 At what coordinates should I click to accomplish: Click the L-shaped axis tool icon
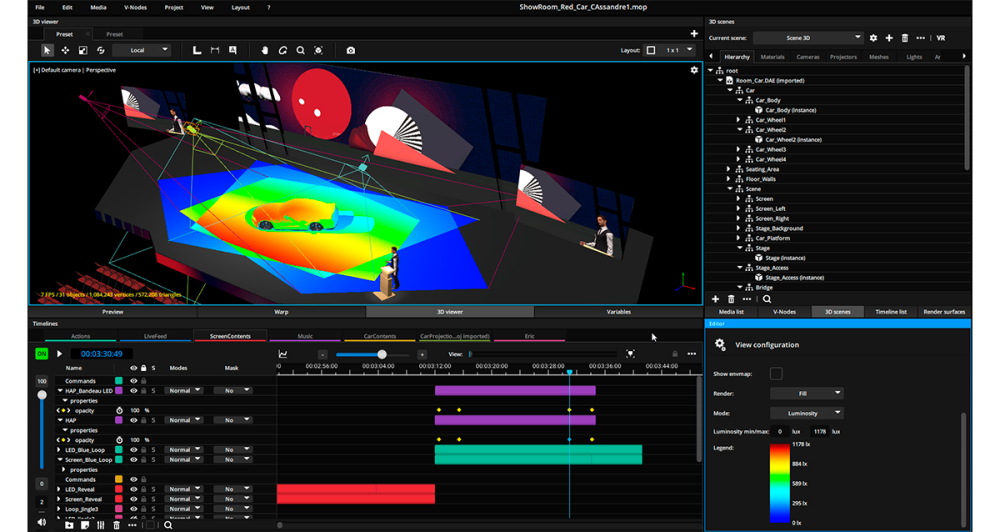point(197,50)
